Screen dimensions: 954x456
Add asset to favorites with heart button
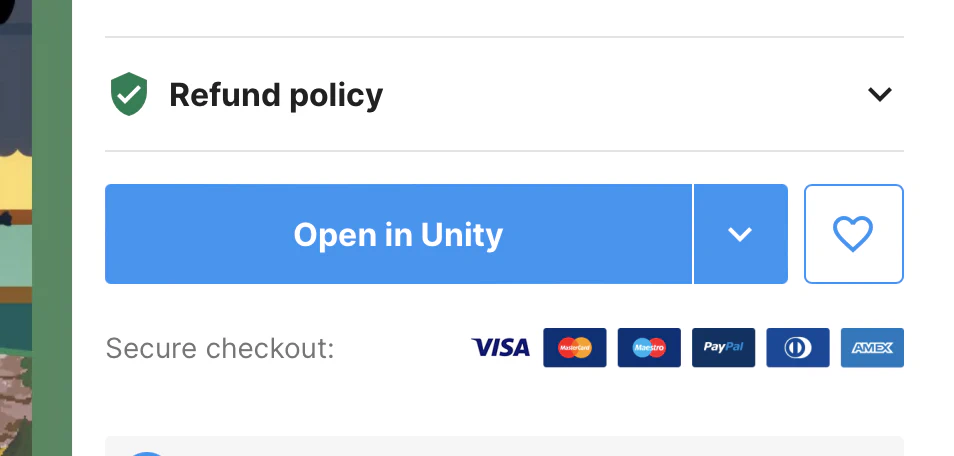853,234
